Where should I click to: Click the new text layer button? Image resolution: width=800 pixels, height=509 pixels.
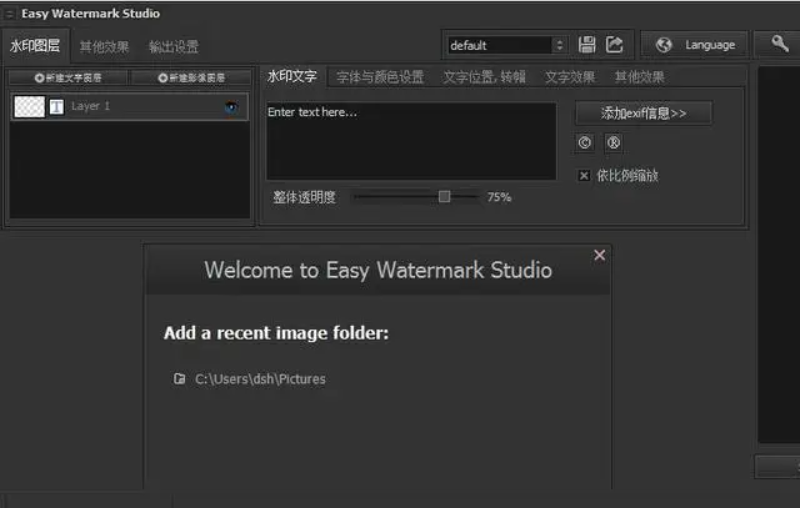[x=68, y=78]
